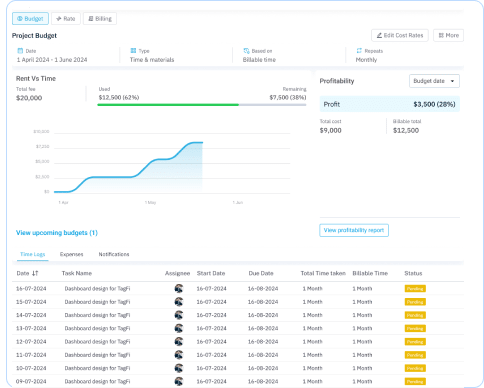Select the Time Logs tab

[x=33, y=254]
